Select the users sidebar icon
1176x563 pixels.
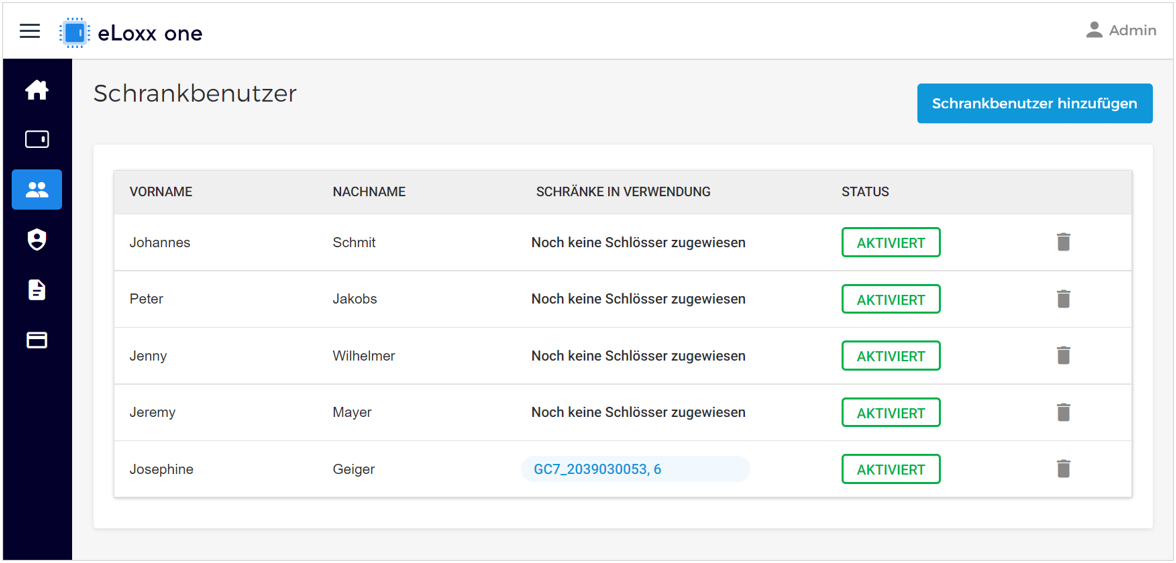pyautogui.click(x=37, y=190)
